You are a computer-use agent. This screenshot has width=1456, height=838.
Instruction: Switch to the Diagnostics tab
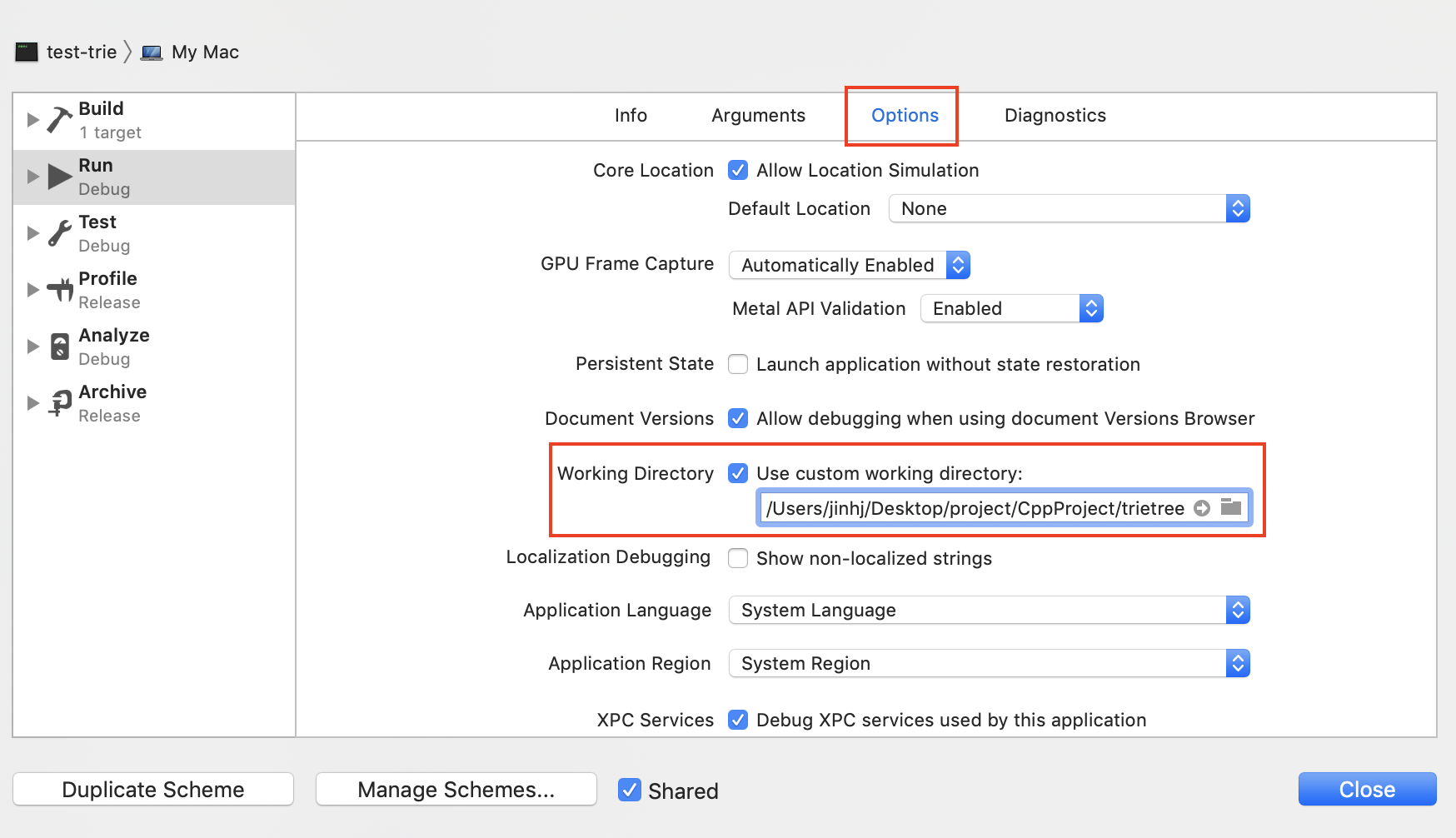click(x=1055, y=116)
